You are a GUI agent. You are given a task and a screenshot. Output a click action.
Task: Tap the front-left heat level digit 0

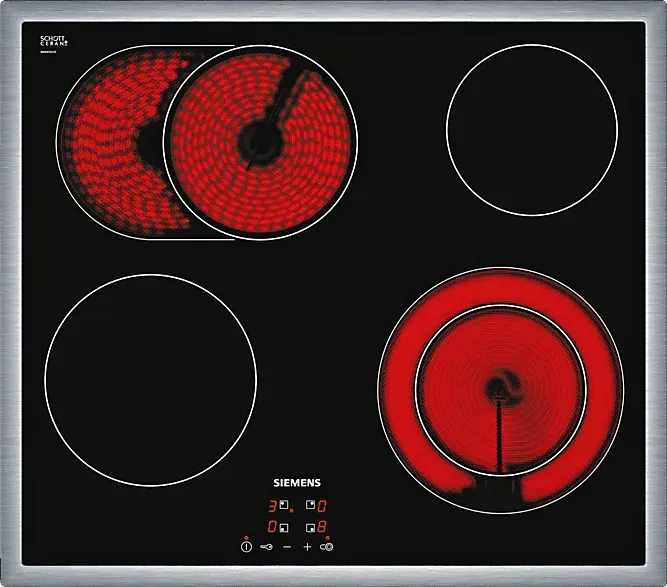tap(271, 526)
